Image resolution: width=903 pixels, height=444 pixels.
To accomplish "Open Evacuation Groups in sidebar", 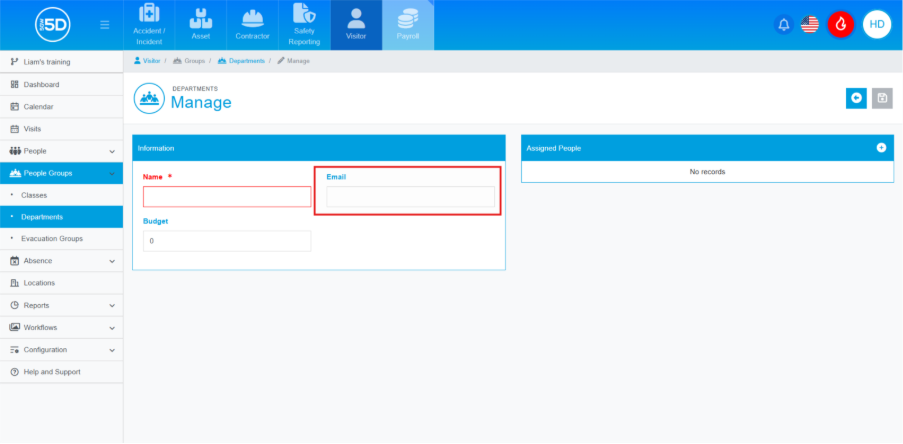I will click(61, 238).
